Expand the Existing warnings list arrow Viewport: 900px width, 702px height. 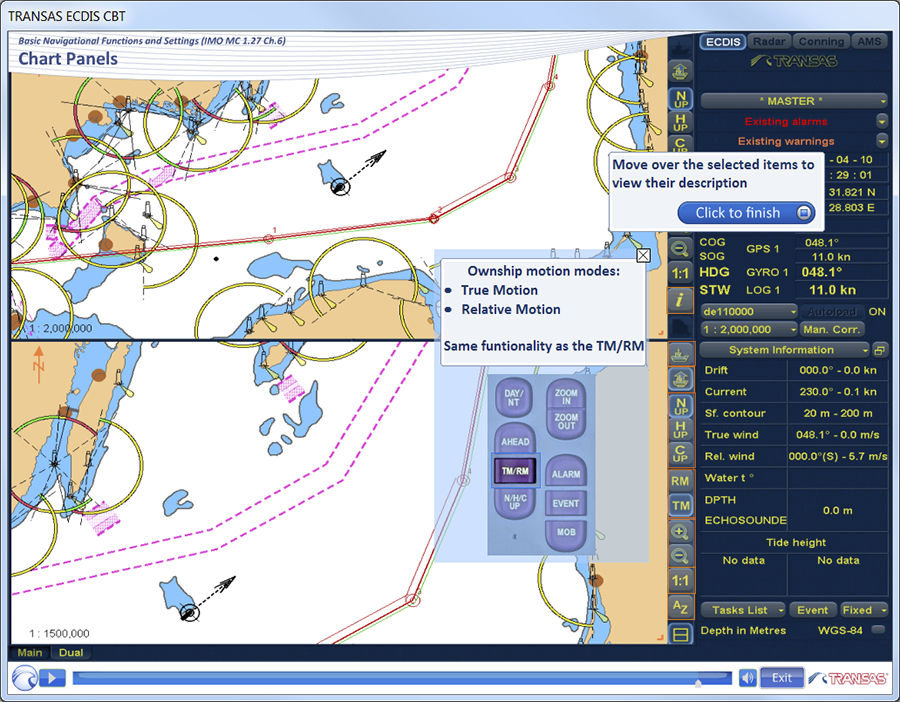click(882, 141)
